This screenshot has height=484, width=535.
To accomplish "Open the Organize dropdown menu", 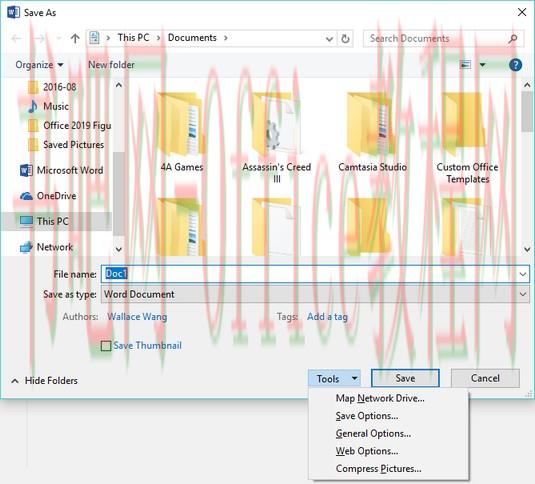I will (39, 65).
